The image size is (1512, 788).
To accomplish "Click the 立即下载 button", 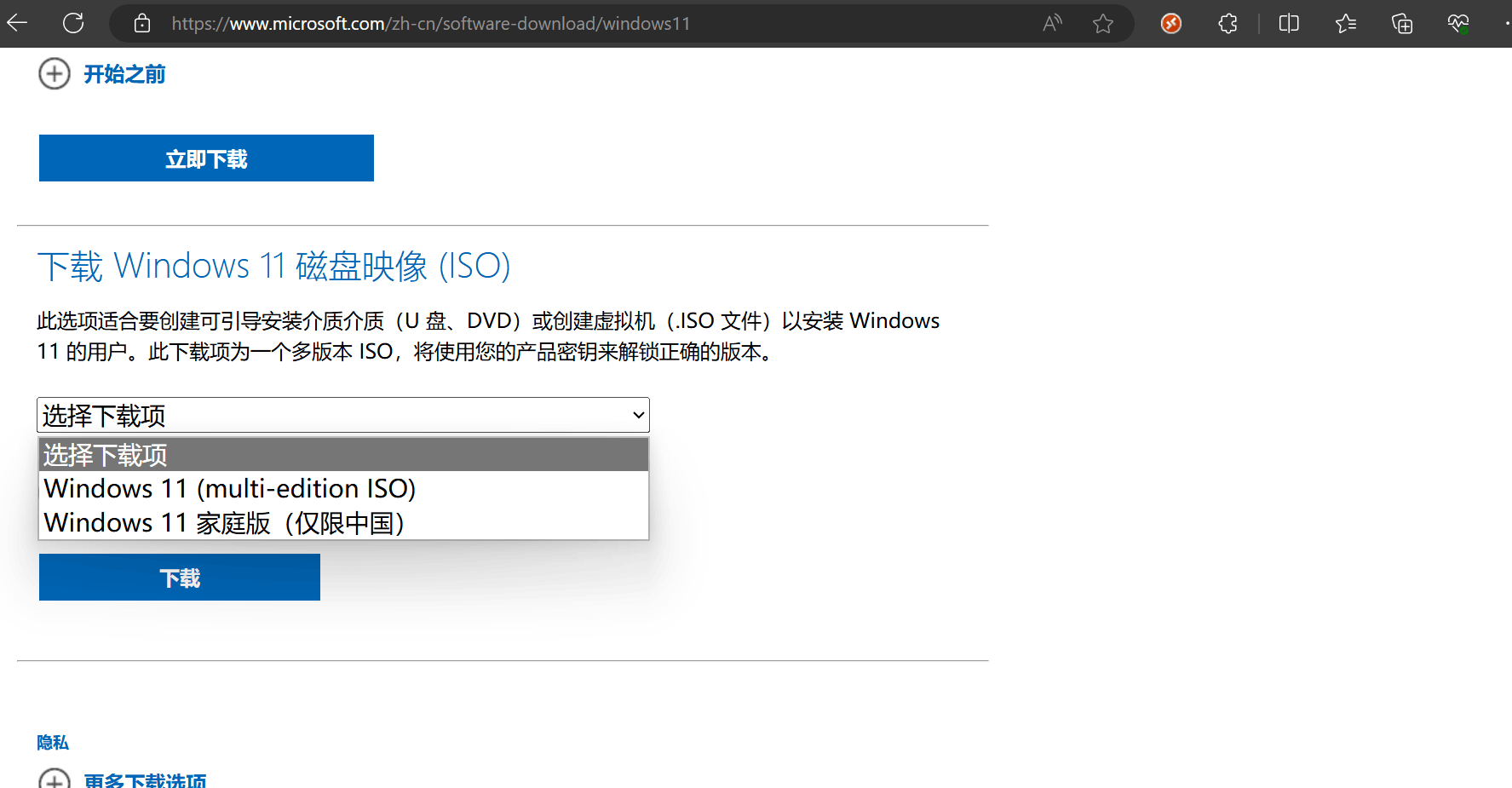I will (206, 158).
